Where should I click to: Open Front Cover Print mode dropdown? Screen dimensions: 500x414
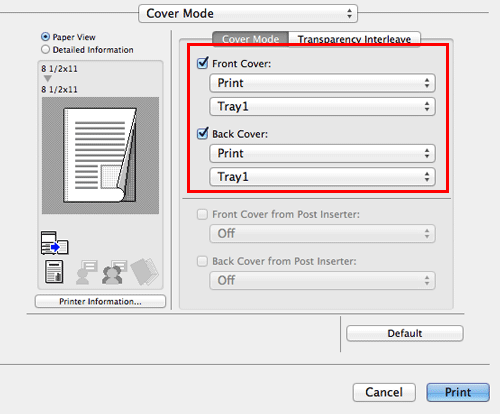pyautogui.click(x=322, y=83)
